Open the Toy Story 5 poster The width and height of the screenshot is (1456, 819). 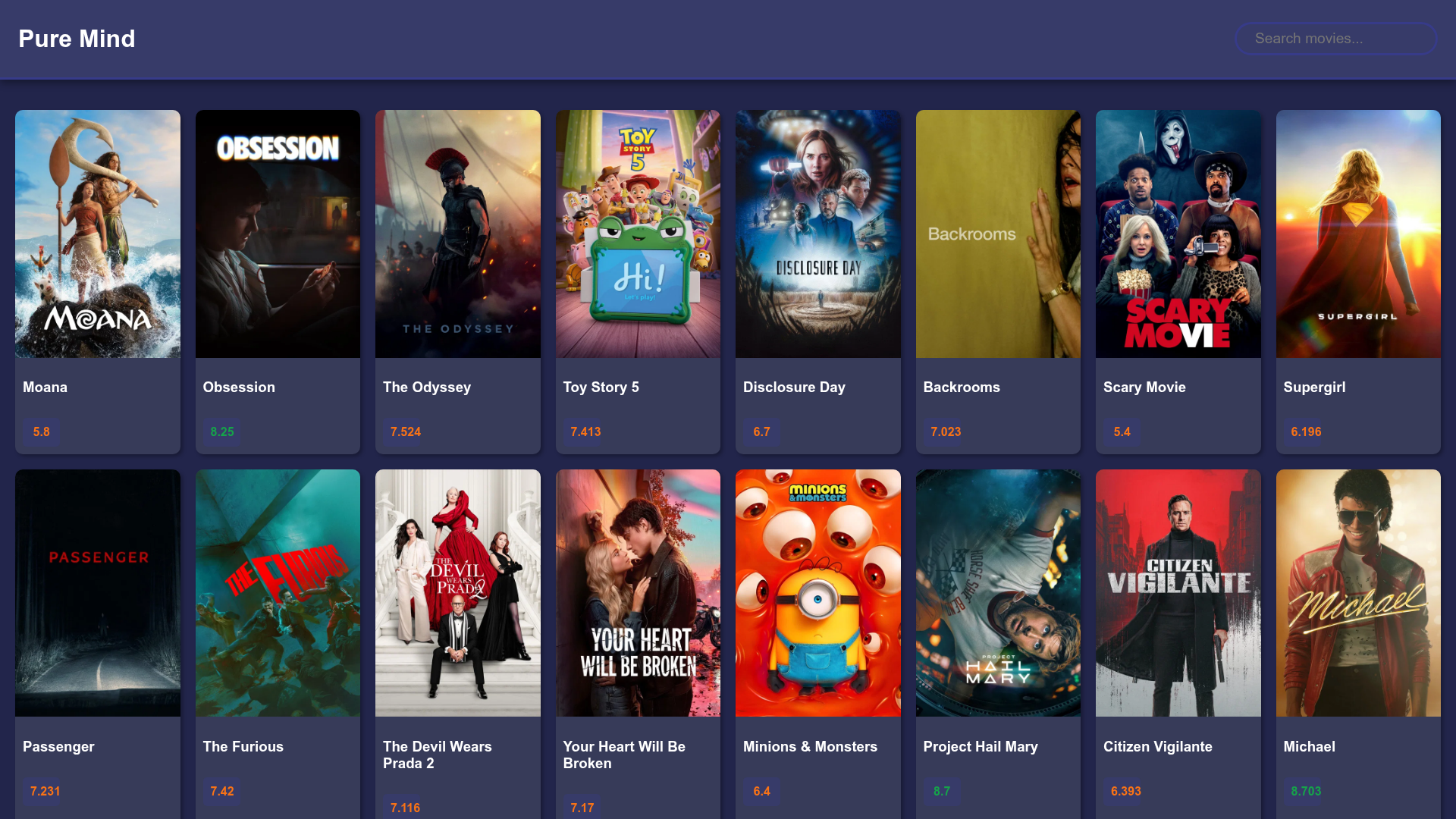coord(638,234)
